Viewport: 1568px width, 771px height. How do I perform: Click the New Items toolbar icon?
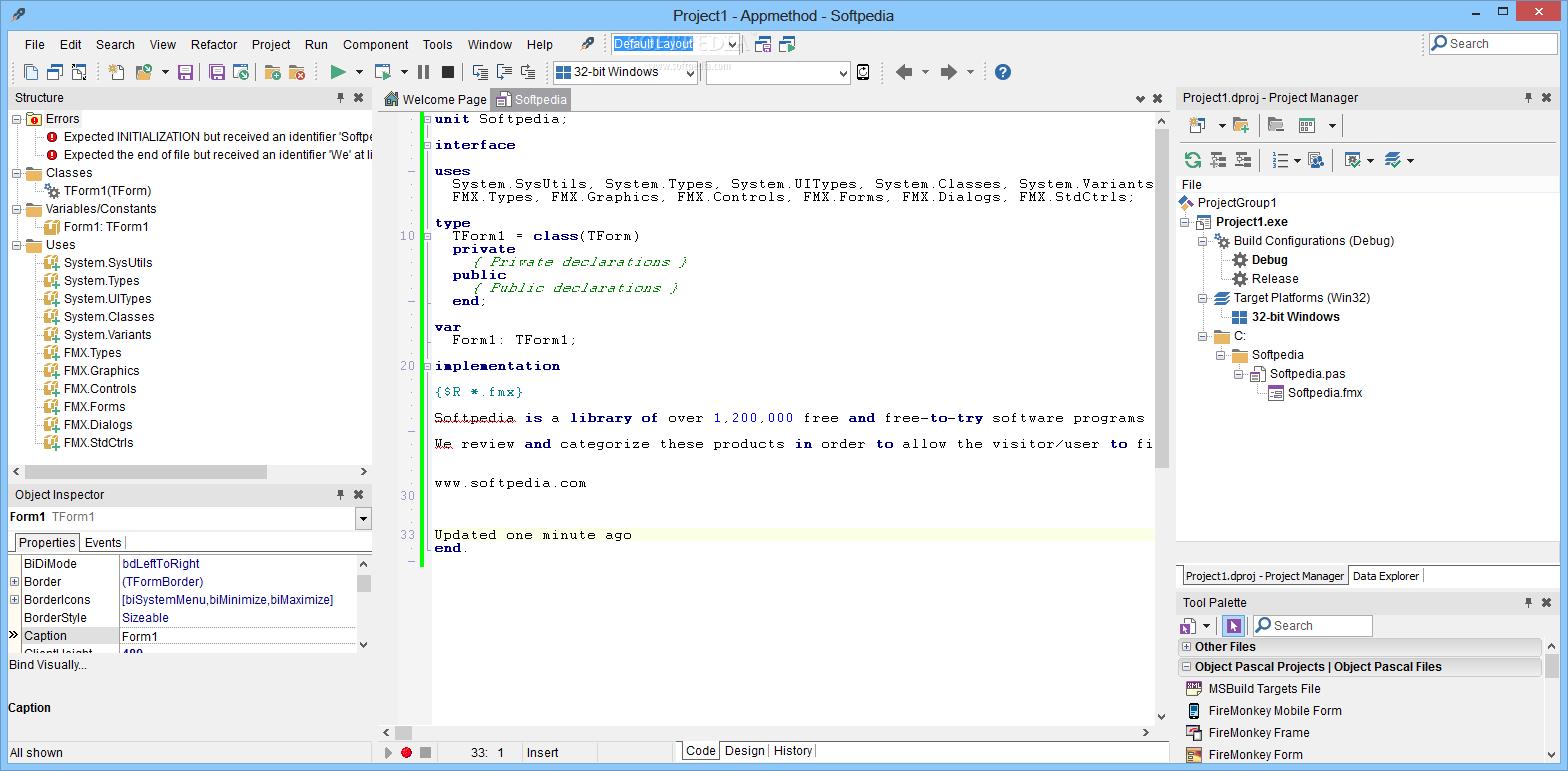click(x=117, y=72)
